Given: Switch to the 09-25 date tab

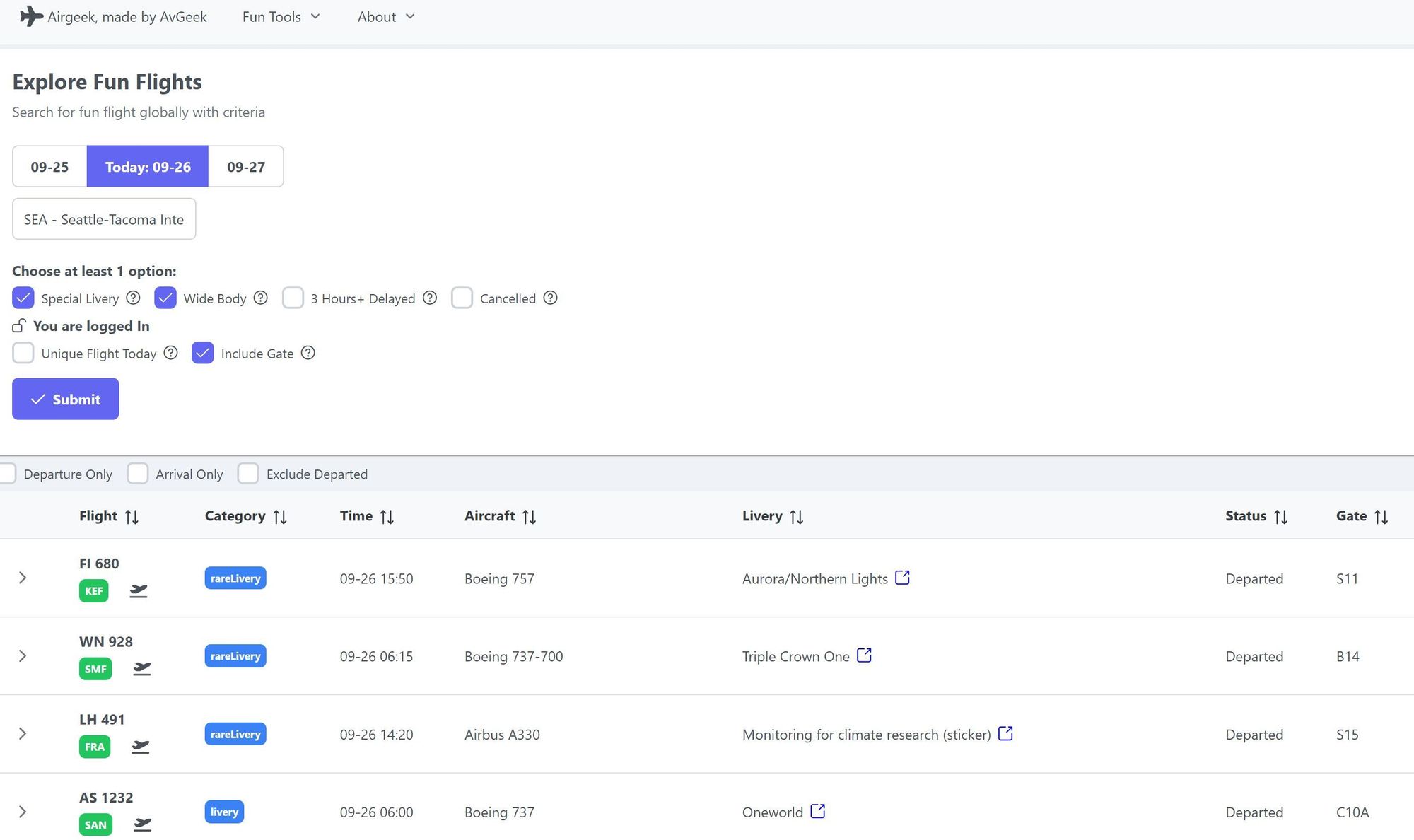Looking at the screenshot, I should tap(49, 167).
